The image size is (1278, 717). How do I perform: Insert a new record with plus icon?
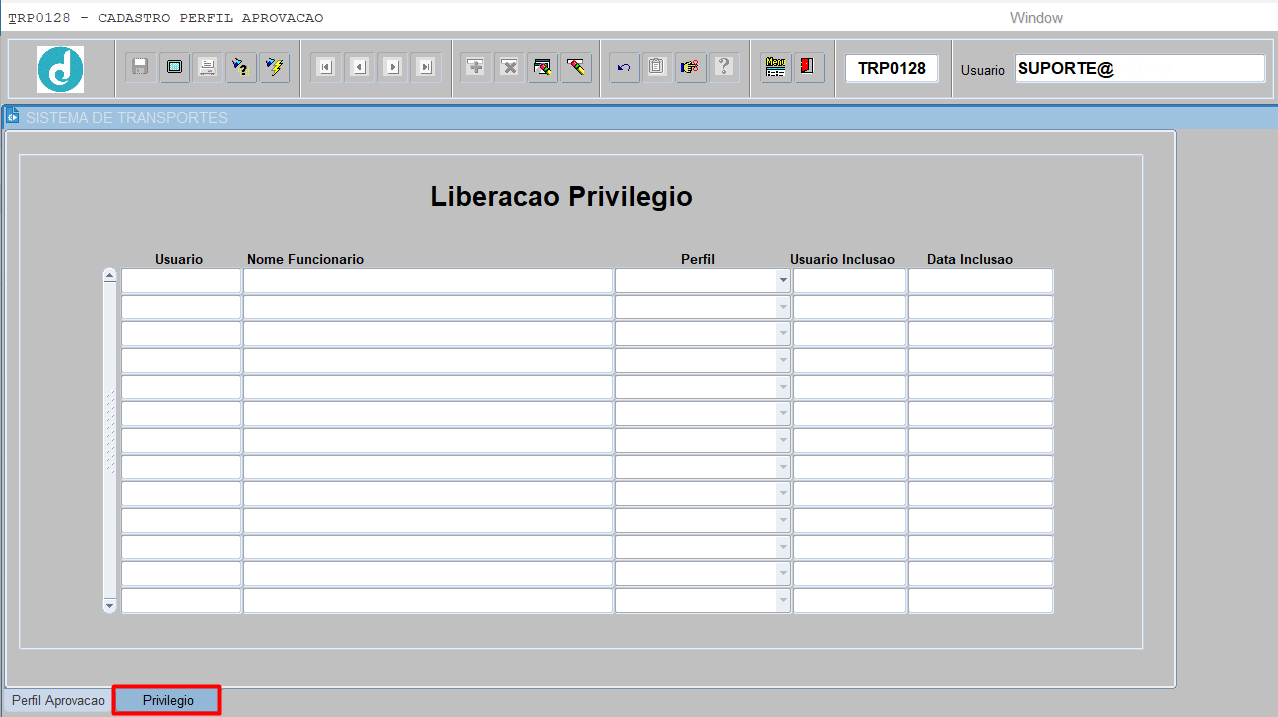475,67
